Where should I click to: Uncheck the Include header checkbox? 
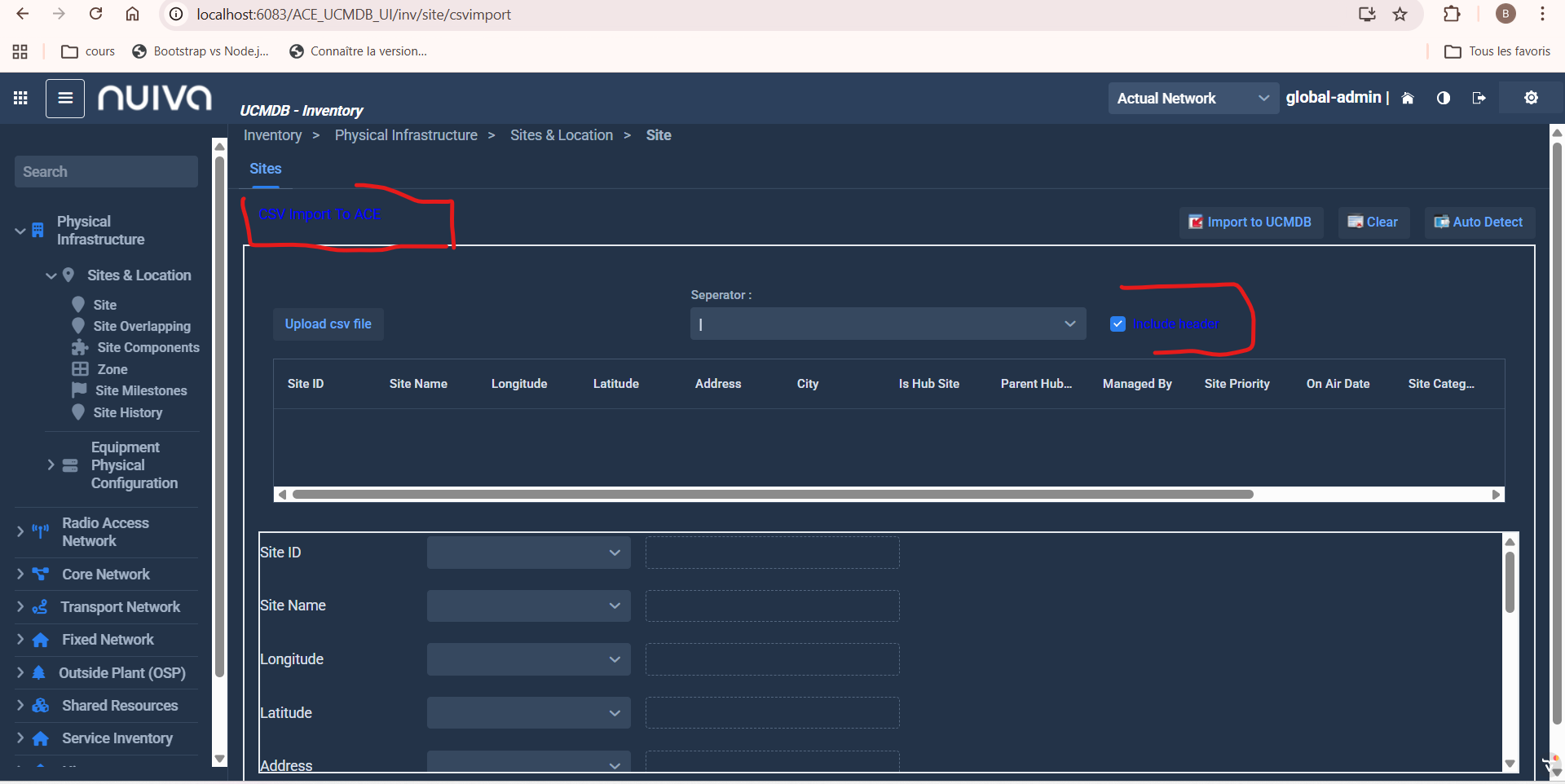tap(1118, 324)
